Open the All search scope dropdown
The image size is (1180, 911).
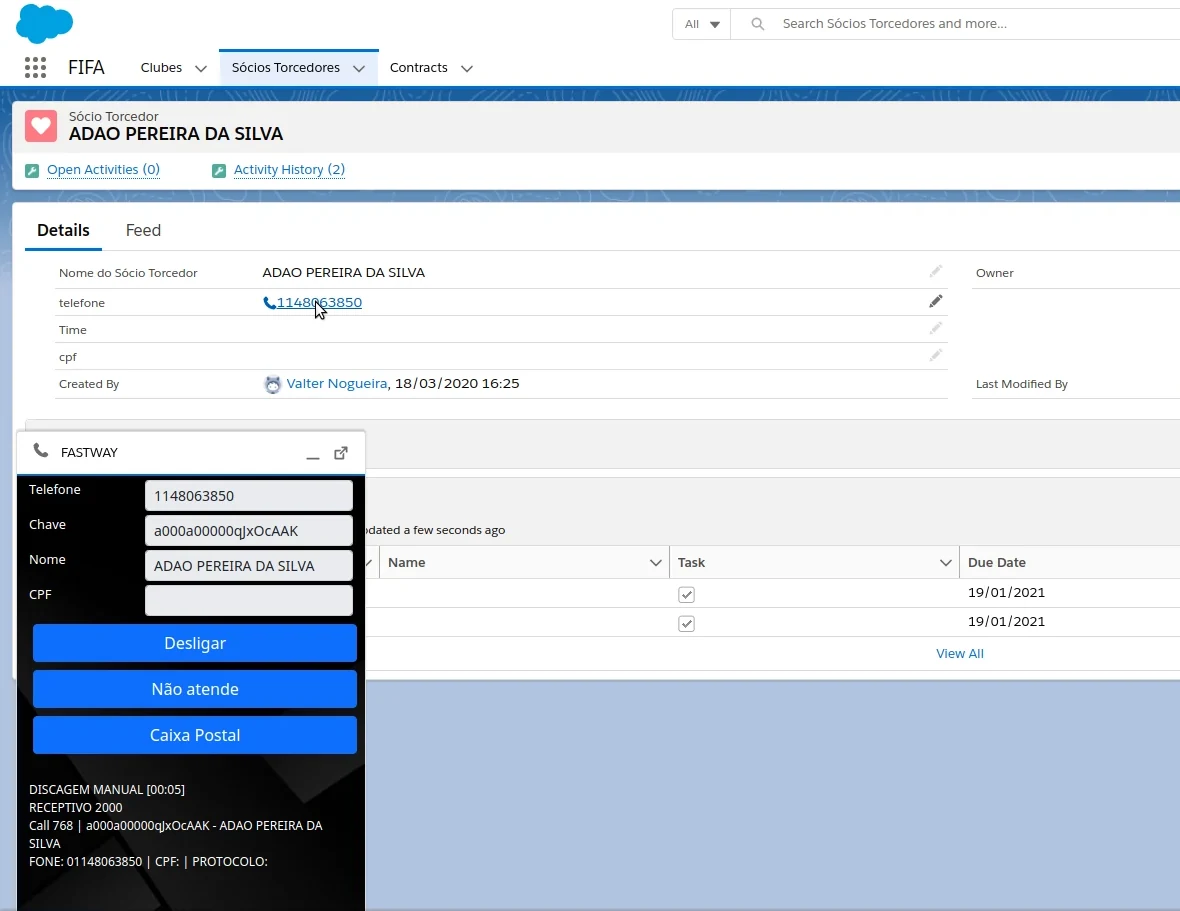point(701,24)
